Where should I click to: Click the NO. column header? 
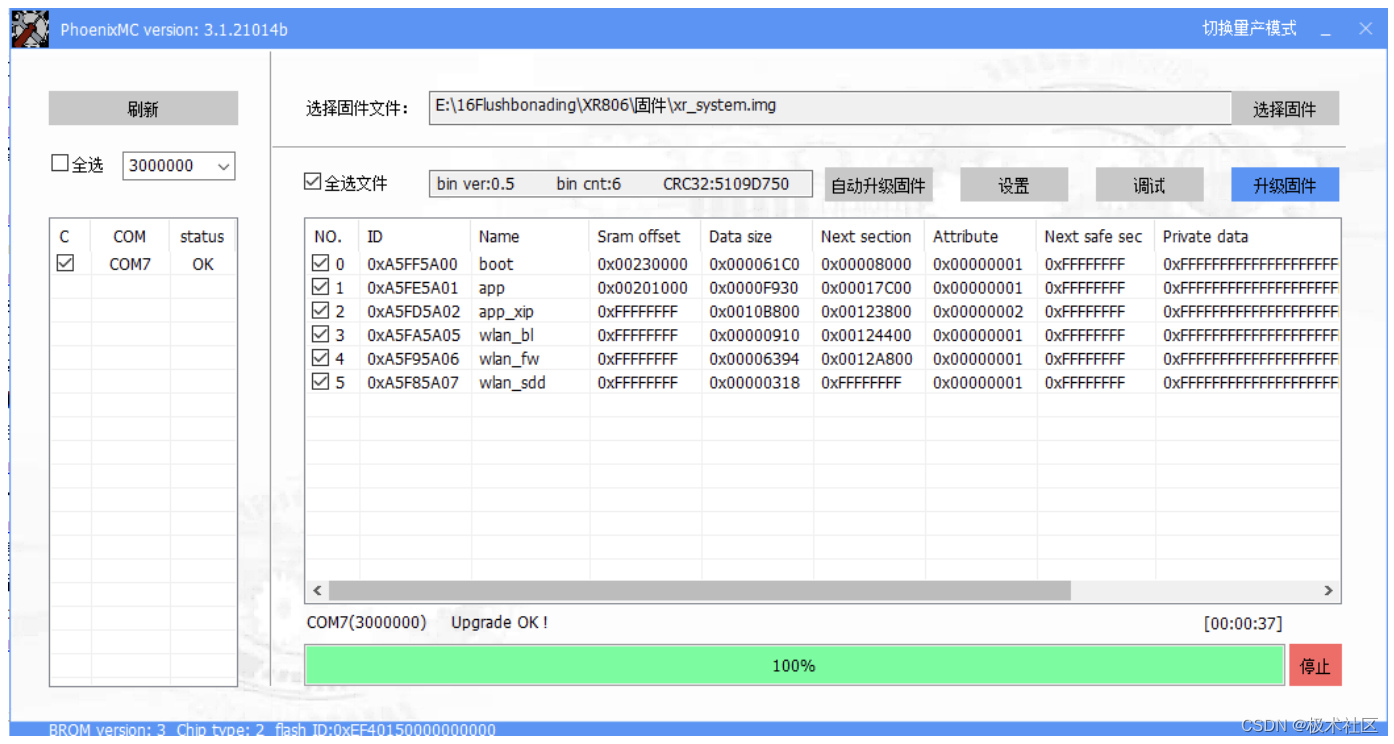[328, 237]
